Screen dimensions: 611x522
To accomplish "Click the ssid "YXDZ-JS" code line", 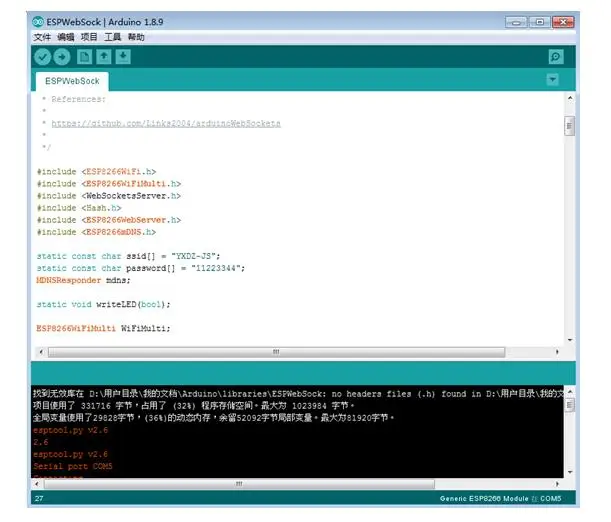I will pyautogui.click(x=129, y=256).
